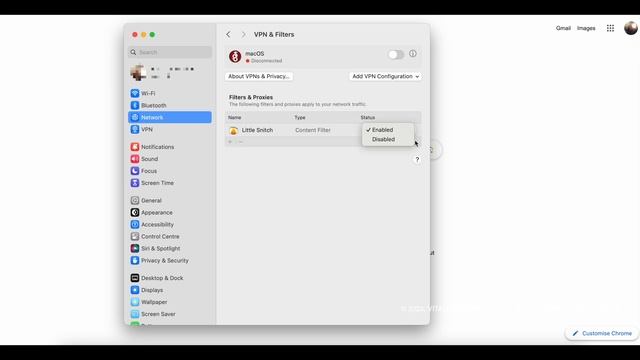Click the Type column header

coord(300,118)
